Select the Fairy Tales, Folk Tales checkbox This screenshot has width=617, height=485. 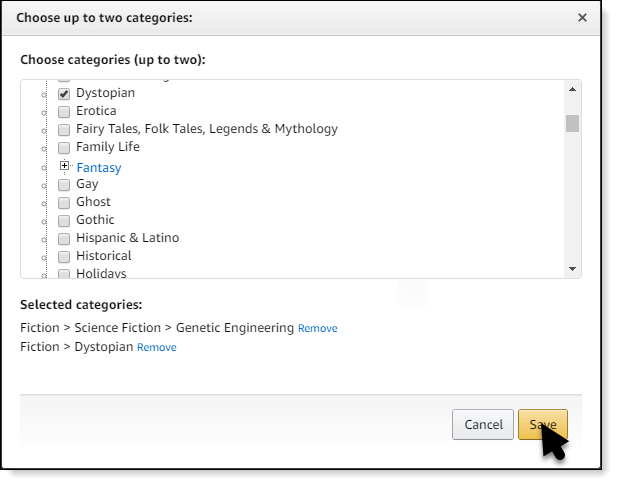coord(64,129)
